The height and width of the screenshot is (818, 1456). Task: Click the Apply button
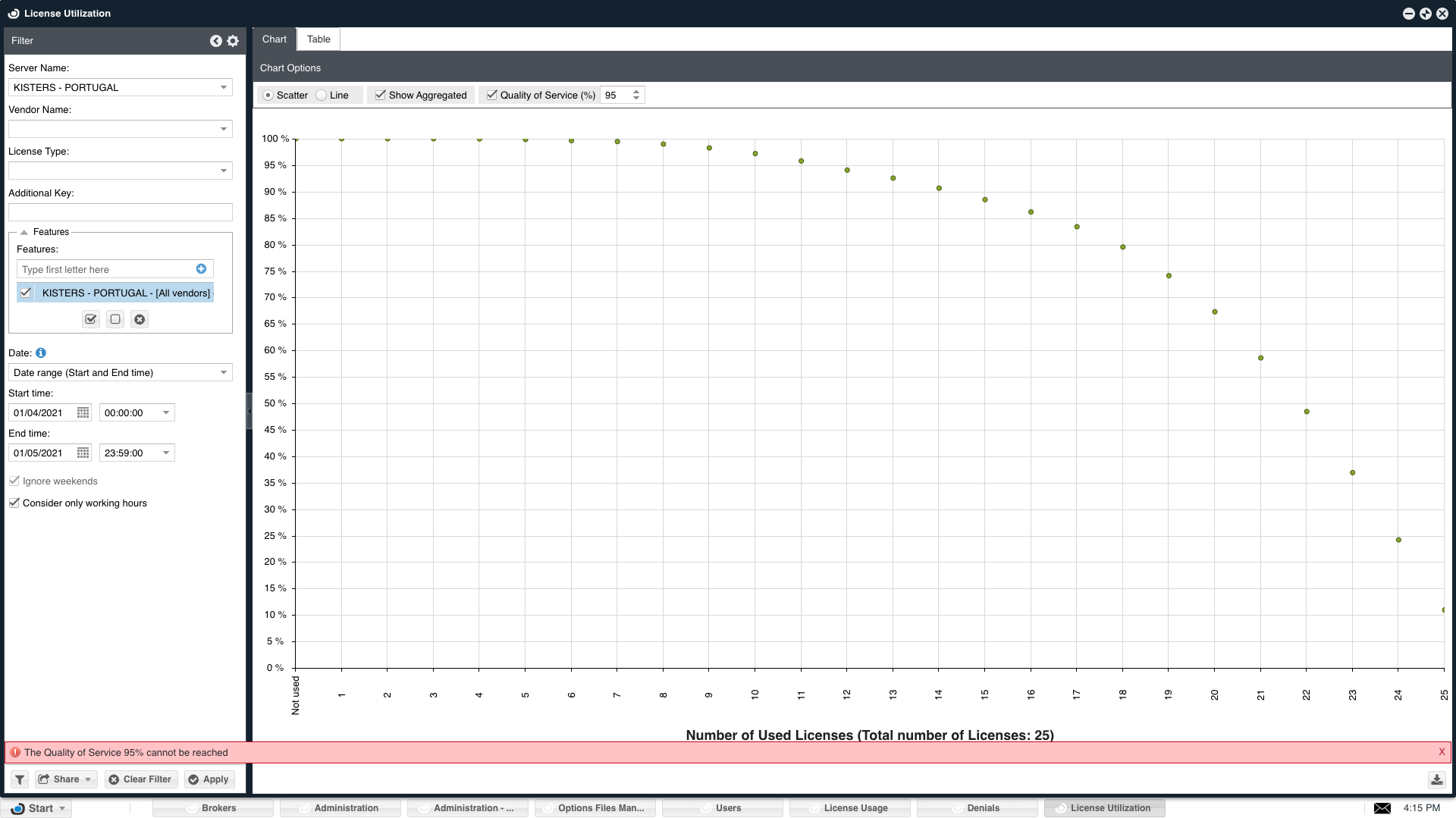tap(209, 779)
